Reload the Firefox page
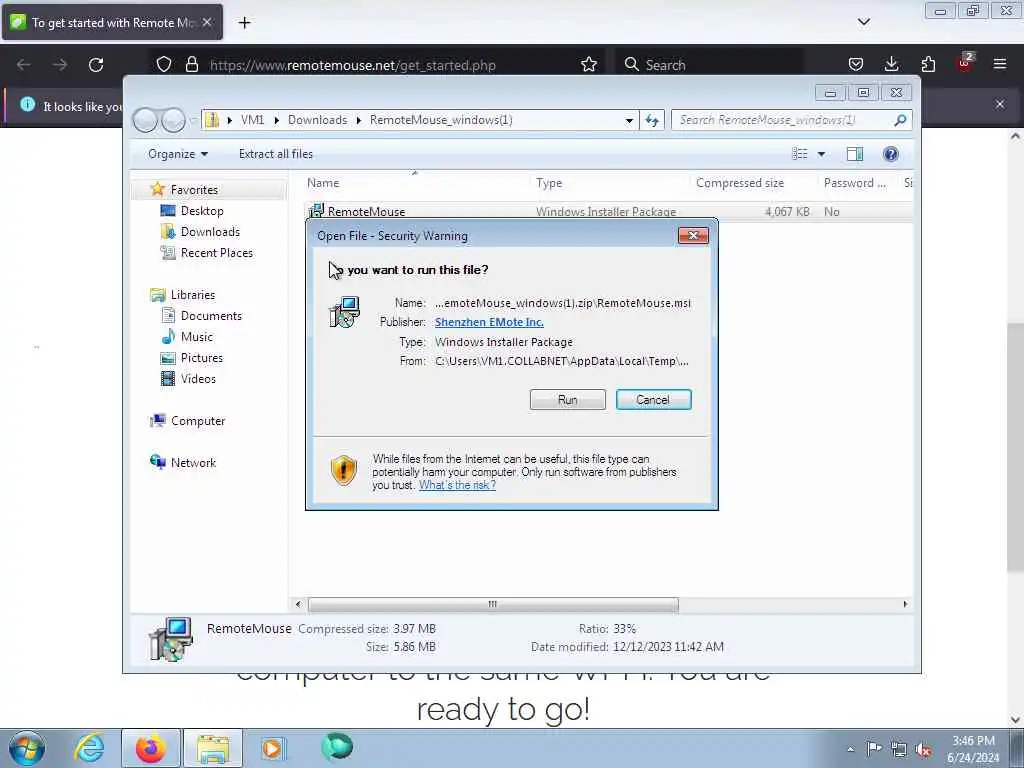Screen dimensions: 1024x768 click(x=96, y=65)
